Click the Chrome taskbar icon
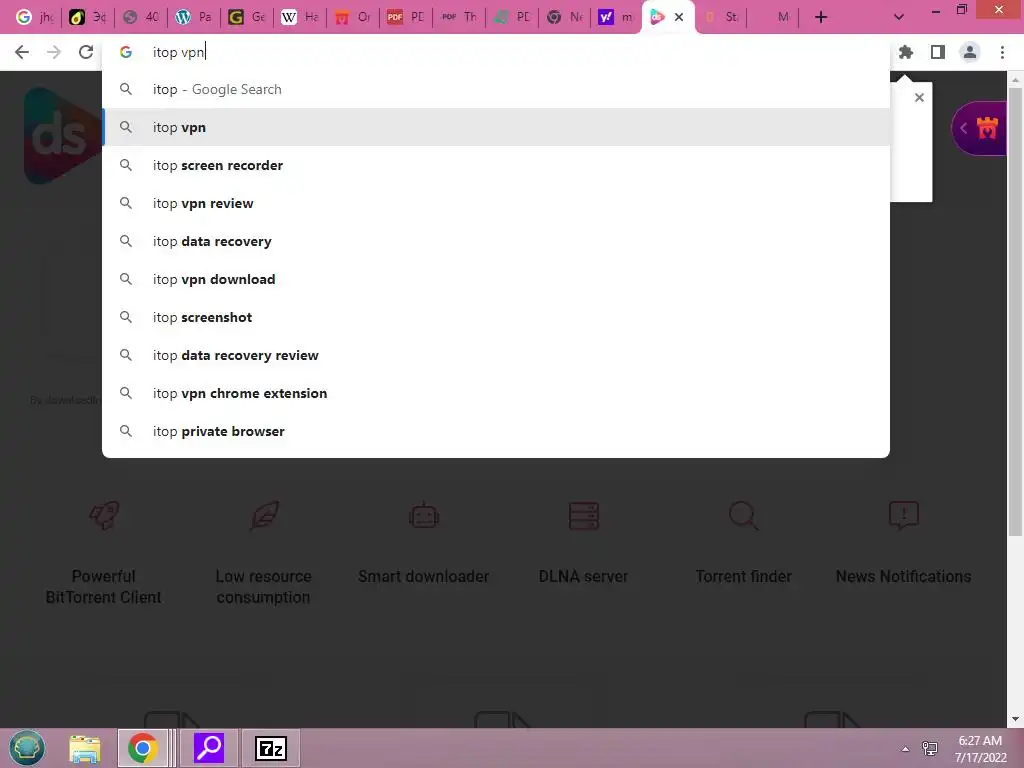 [x=142, y=748]
